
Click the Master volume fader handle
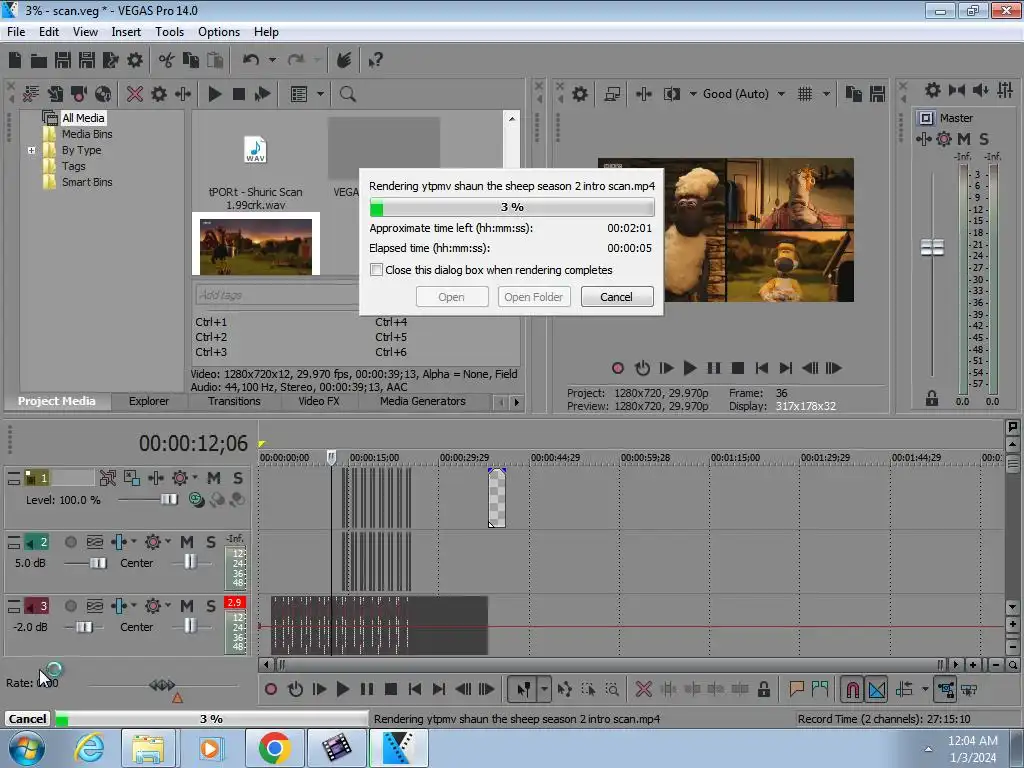click(x=932, y=248)
